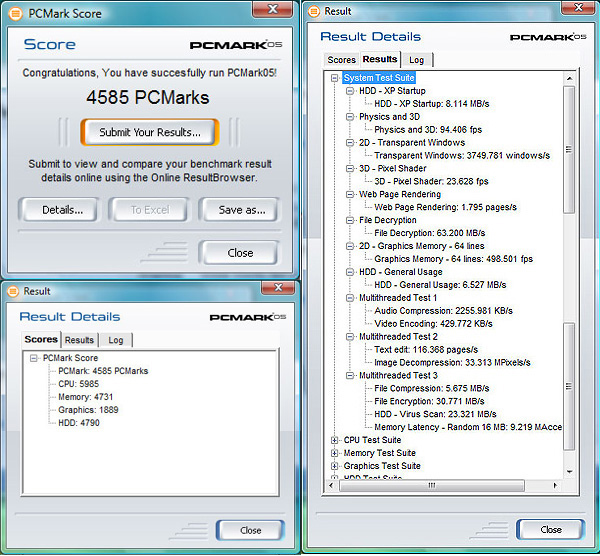This screenshot has width=600, height=556.
Task: Click the horizontal scrollbar left arrow
Action: [331, 486]
